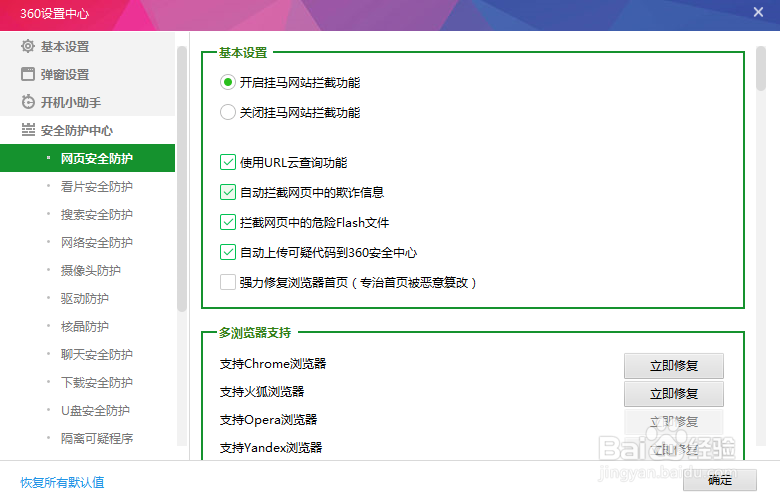Click 支持Opera浏览器 text

[x=268, y=419]
